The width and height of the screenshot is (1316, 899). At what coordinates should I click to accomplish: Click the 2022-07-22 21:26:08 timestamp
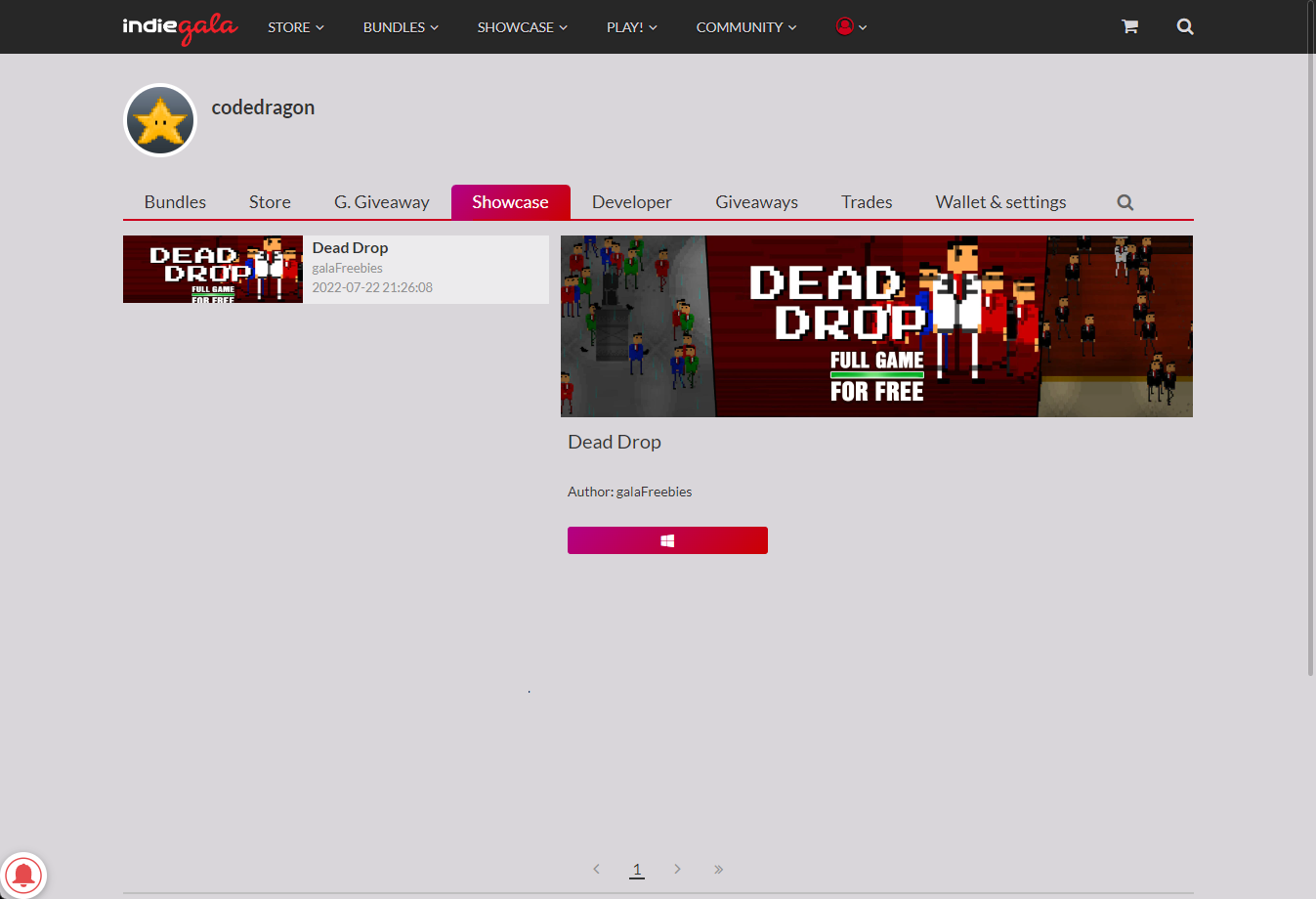(x=372, y=287)
